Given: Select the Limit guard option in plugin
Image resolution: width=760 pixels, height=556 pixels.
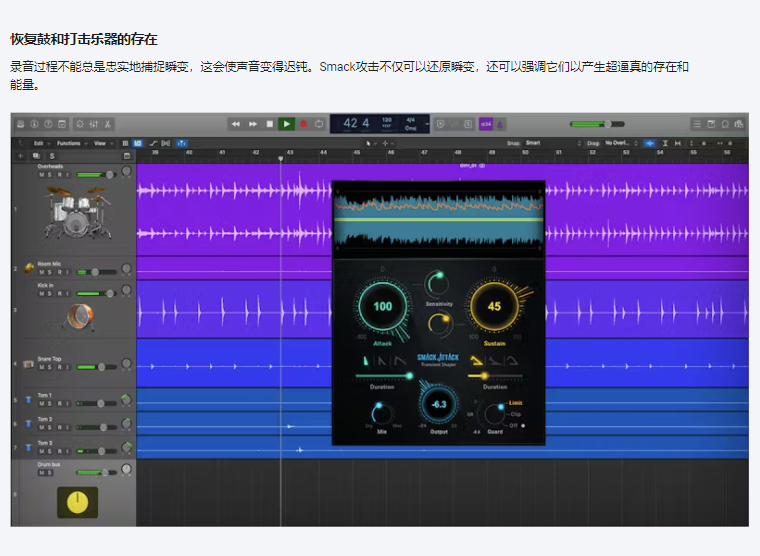Looking at the screenshot, I should 515,403.
